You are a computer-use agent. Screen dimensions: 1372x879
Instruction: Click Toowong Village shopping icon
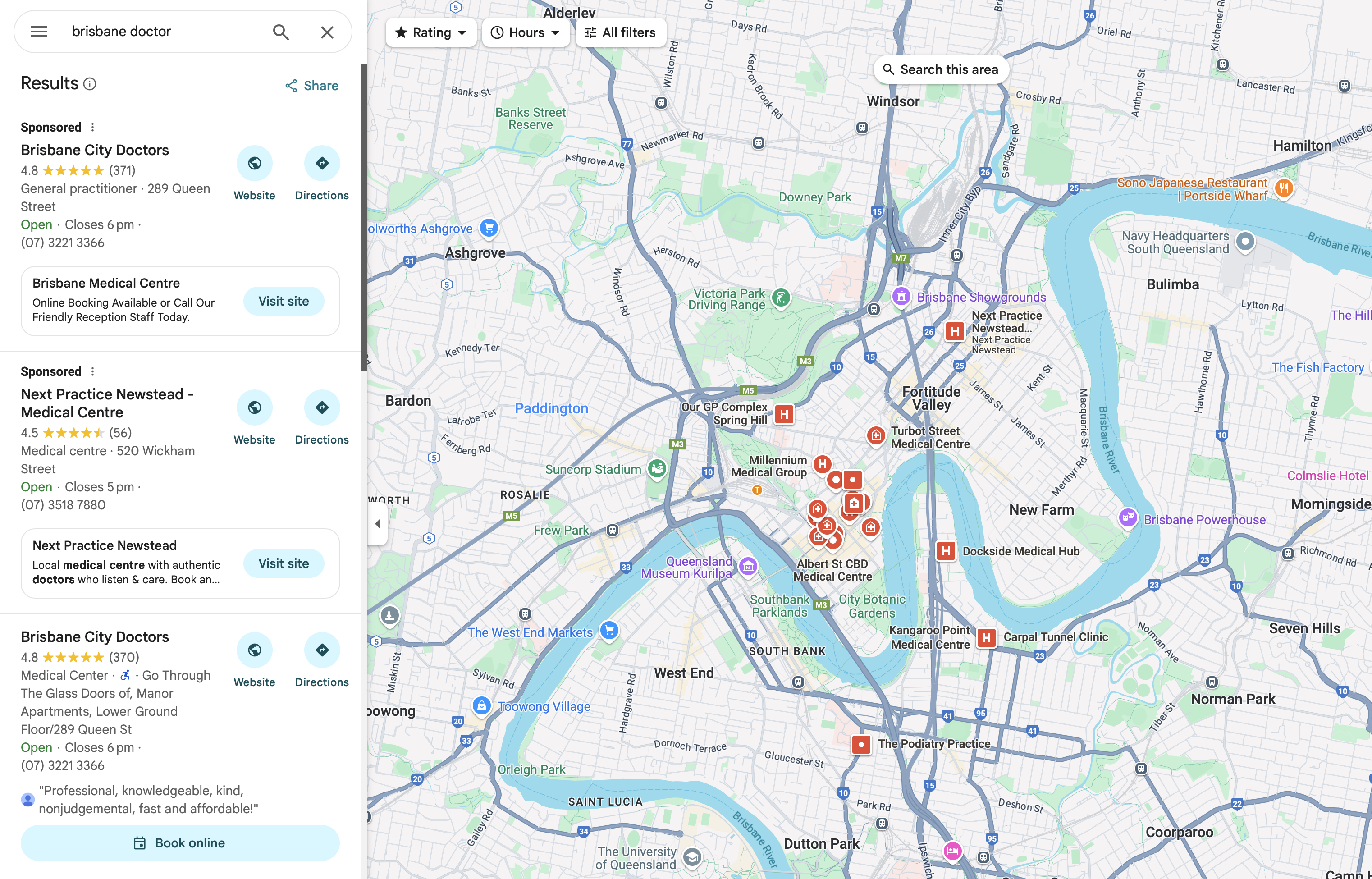(482, 705)
